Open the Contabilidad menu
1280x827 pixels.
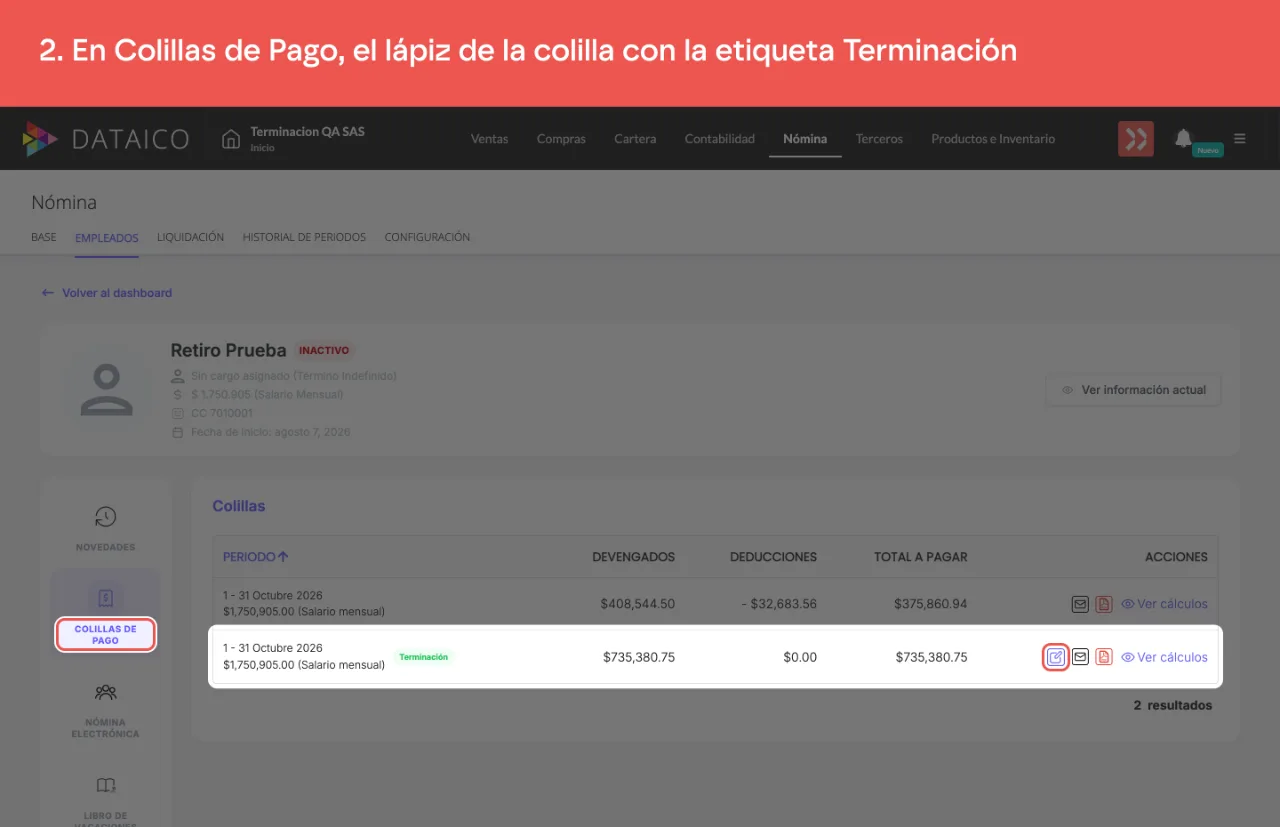(720, 139)
